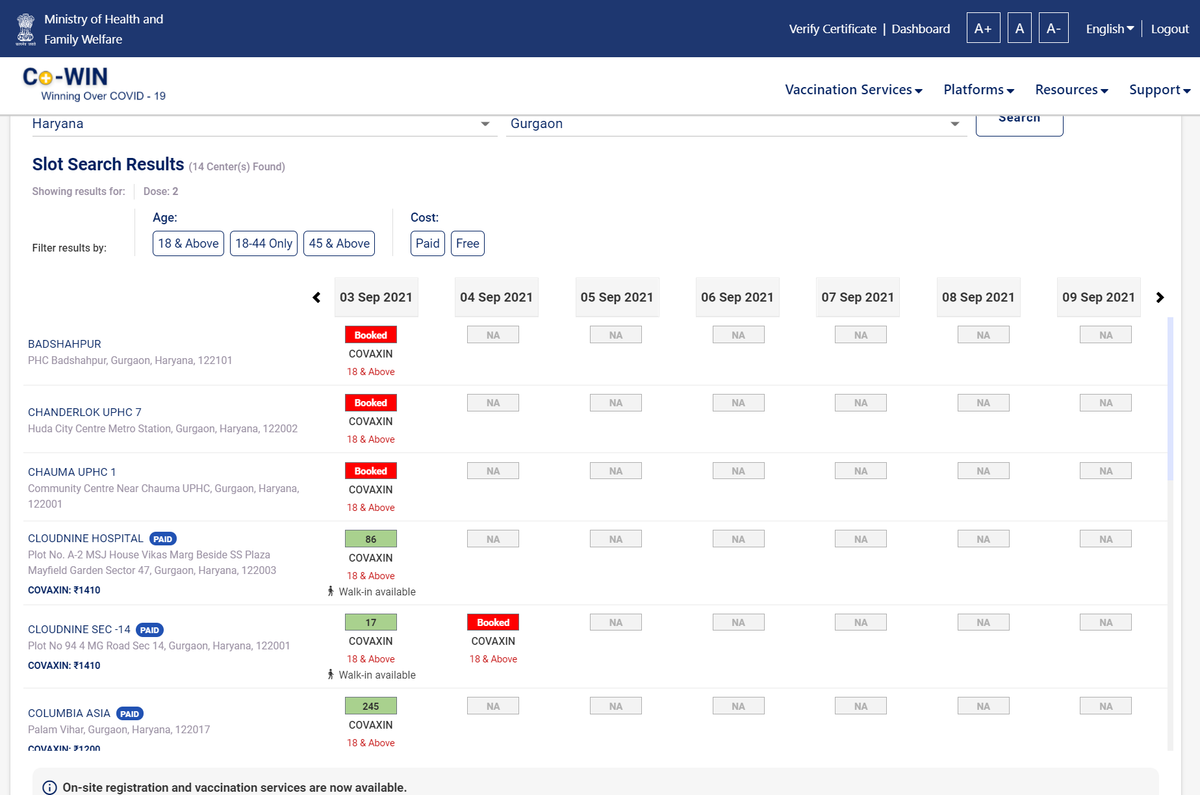
Task: Toggle the 45 & Above age filter
Action: point(339,243)
